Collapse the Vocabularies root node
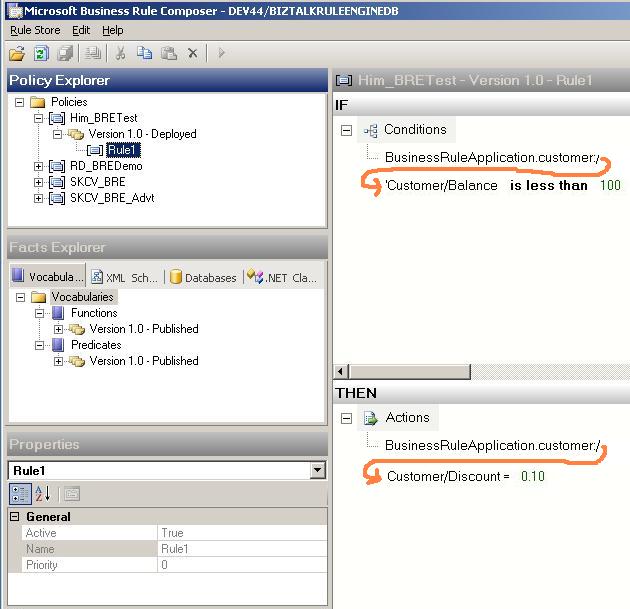 click(20, 297)
